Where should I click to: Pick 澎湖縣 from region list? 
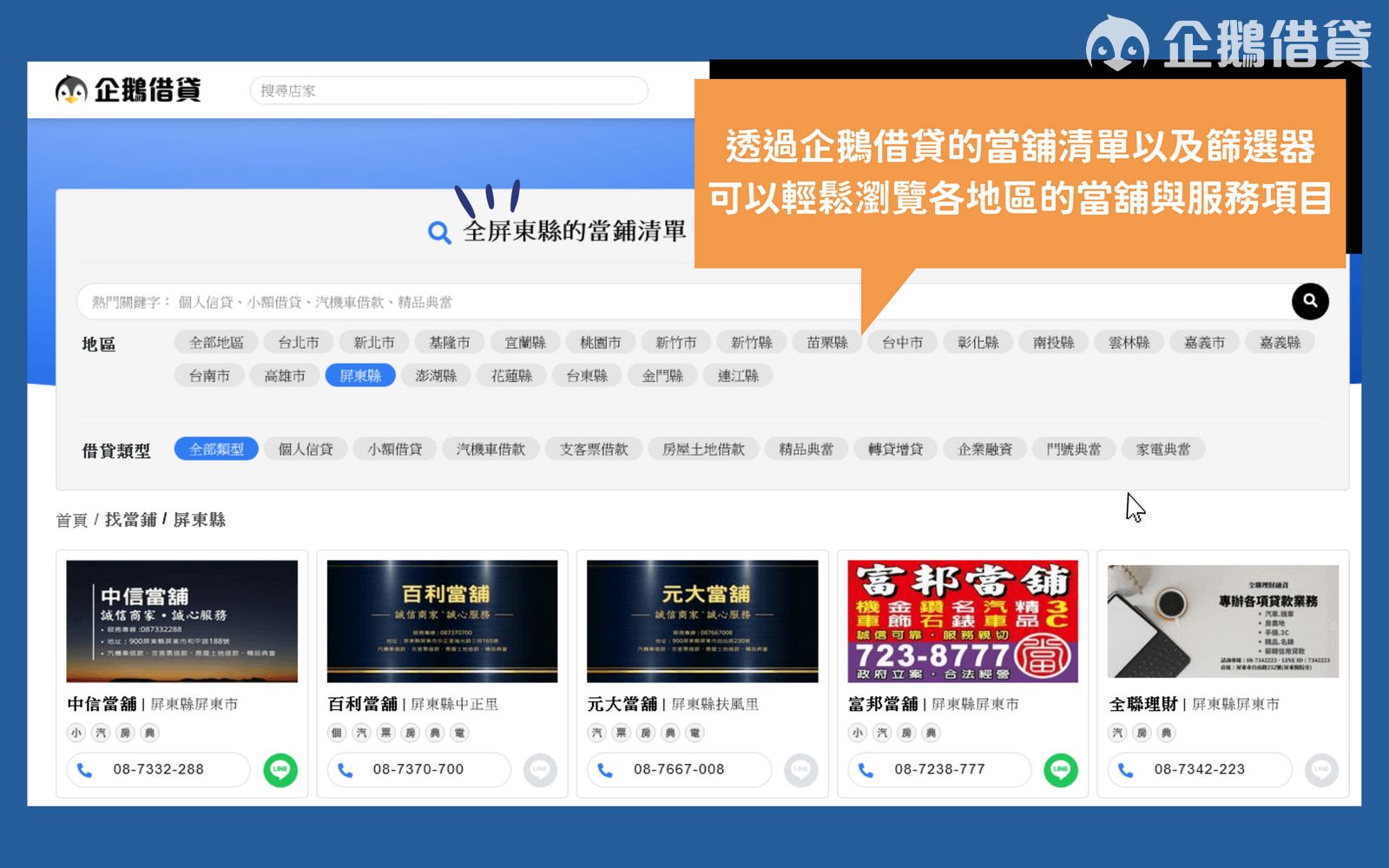pos(436,376)
